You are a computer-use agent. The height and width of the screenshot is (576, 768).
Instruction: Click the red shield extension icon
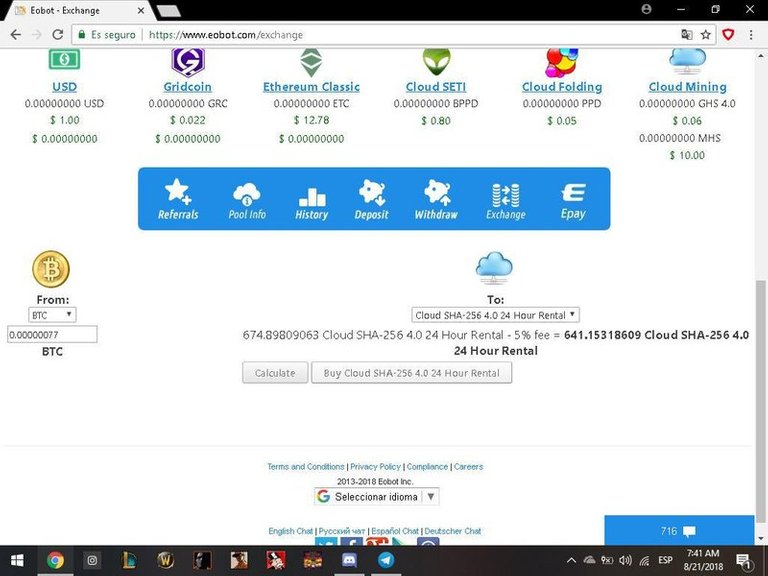pos(728,35)
